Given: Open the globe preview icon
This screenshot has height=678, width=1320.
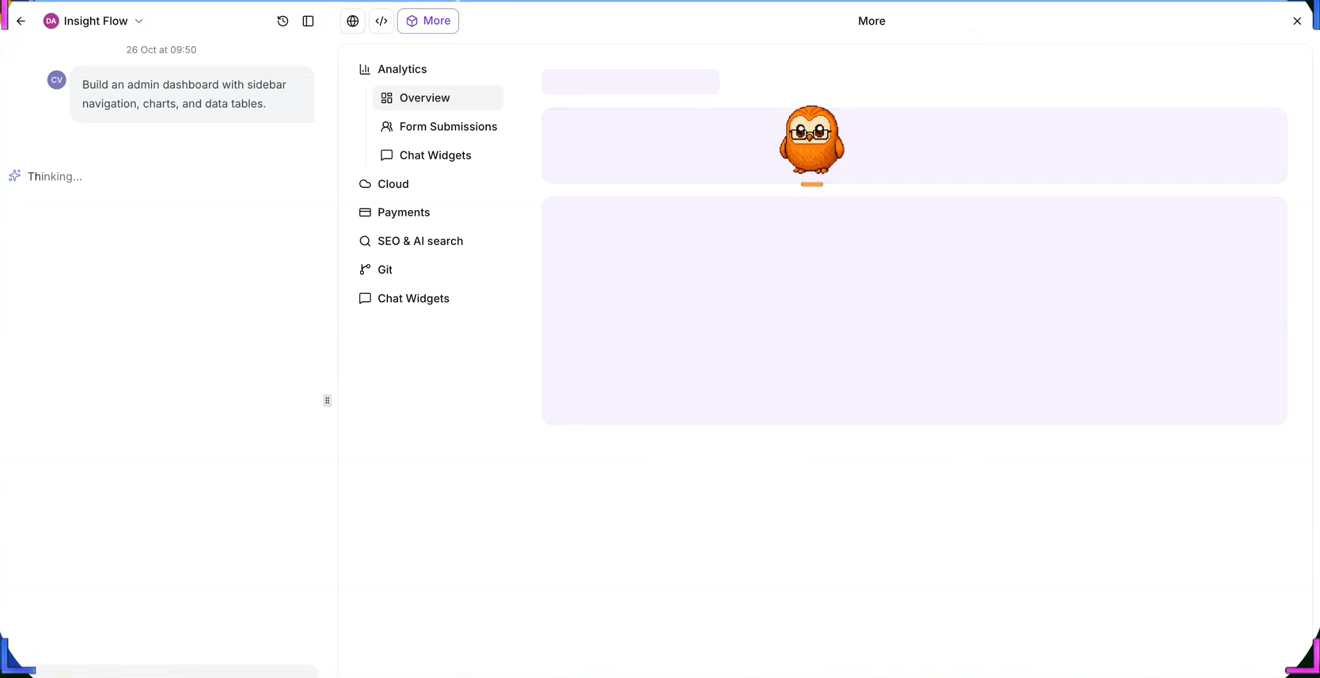Looking at the screenshot, I should click(x=353, y=21).
